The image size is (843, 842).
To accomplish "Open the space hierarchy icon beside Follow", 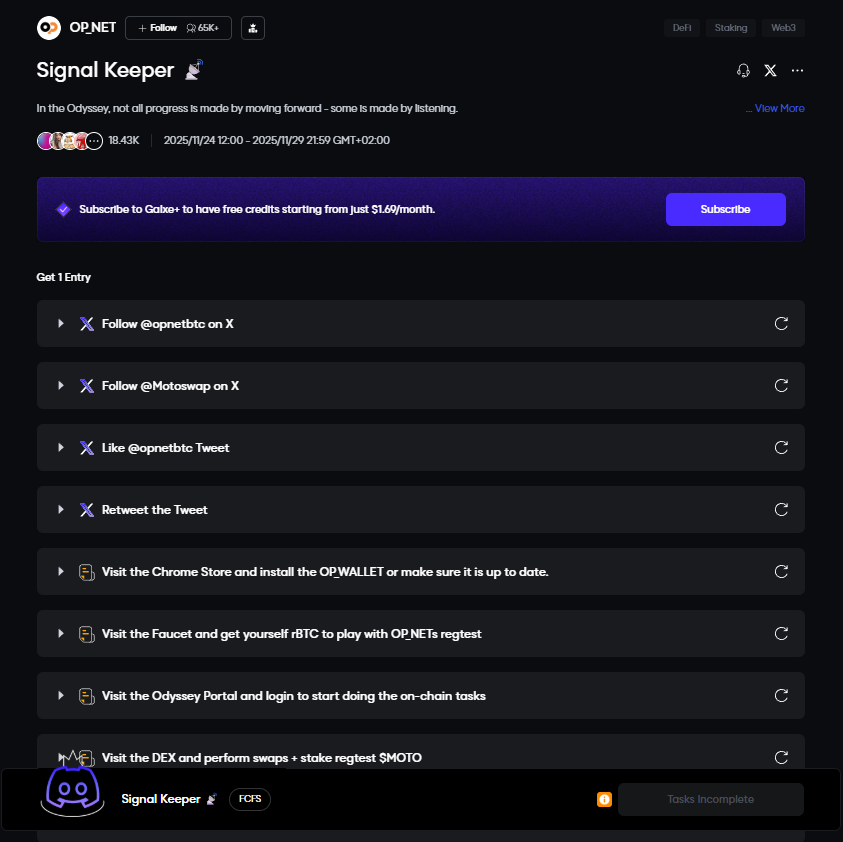I will click(253, 28).
